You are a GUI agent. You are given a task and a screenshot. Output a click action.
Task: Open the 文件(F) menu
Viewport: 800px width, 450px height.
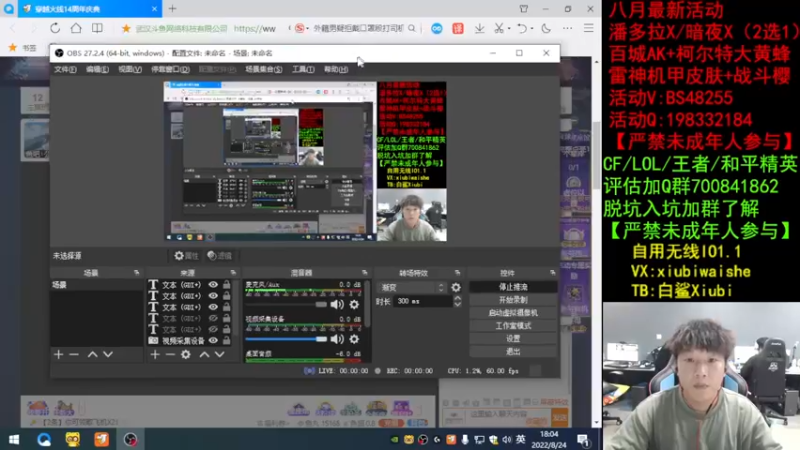pos(65,69)
